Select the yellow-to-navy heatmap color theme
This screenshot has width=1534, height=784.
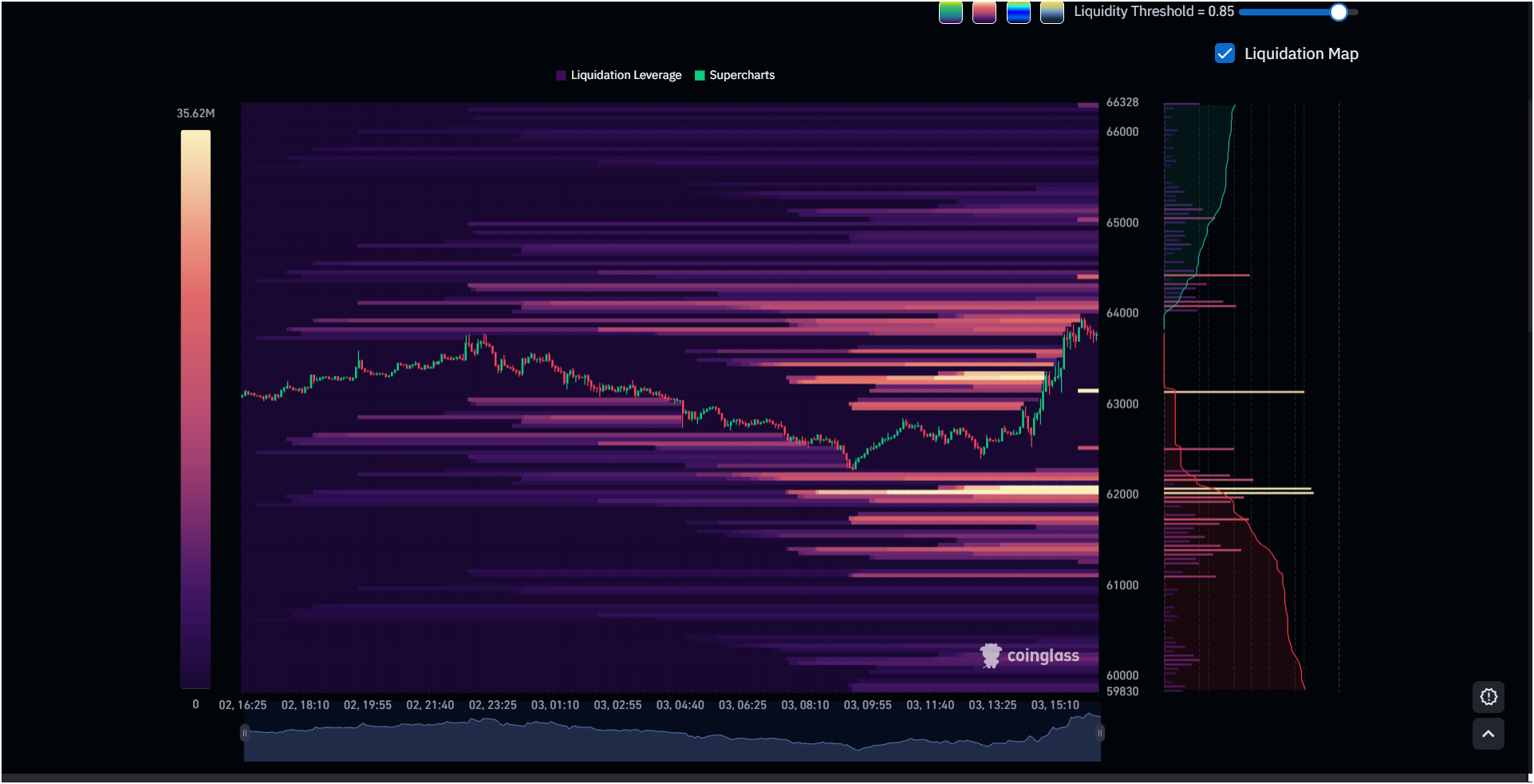point(1052,12)
